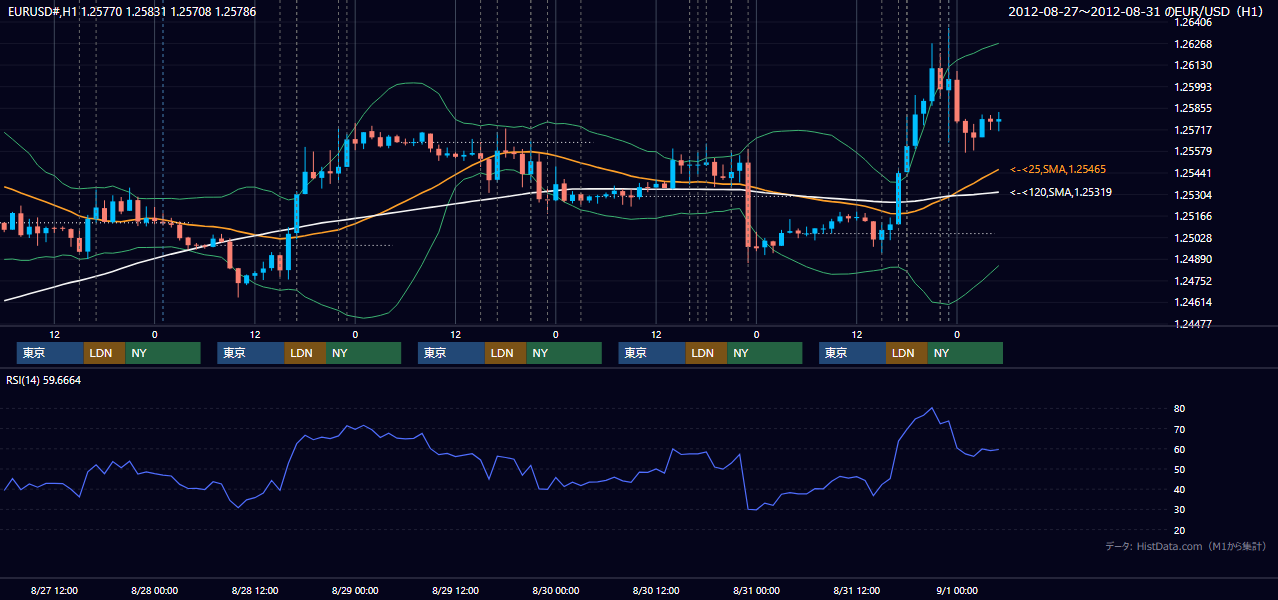Viewport: 1278px width, 600px height.
Task: Click the second 東京 session block
Action: 251,353
